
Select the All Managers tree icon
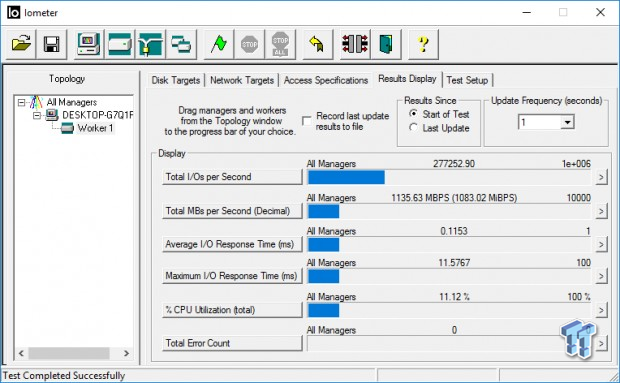tap(37, 102)
